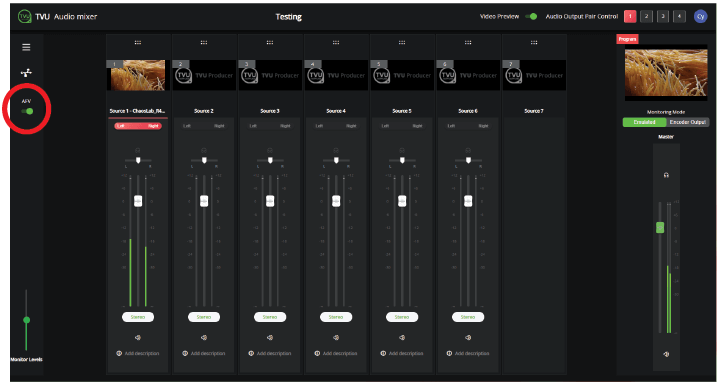Grab the drag handle above Source 7
This screenshot has height=385, width=720.
click(x=534, y=43)
